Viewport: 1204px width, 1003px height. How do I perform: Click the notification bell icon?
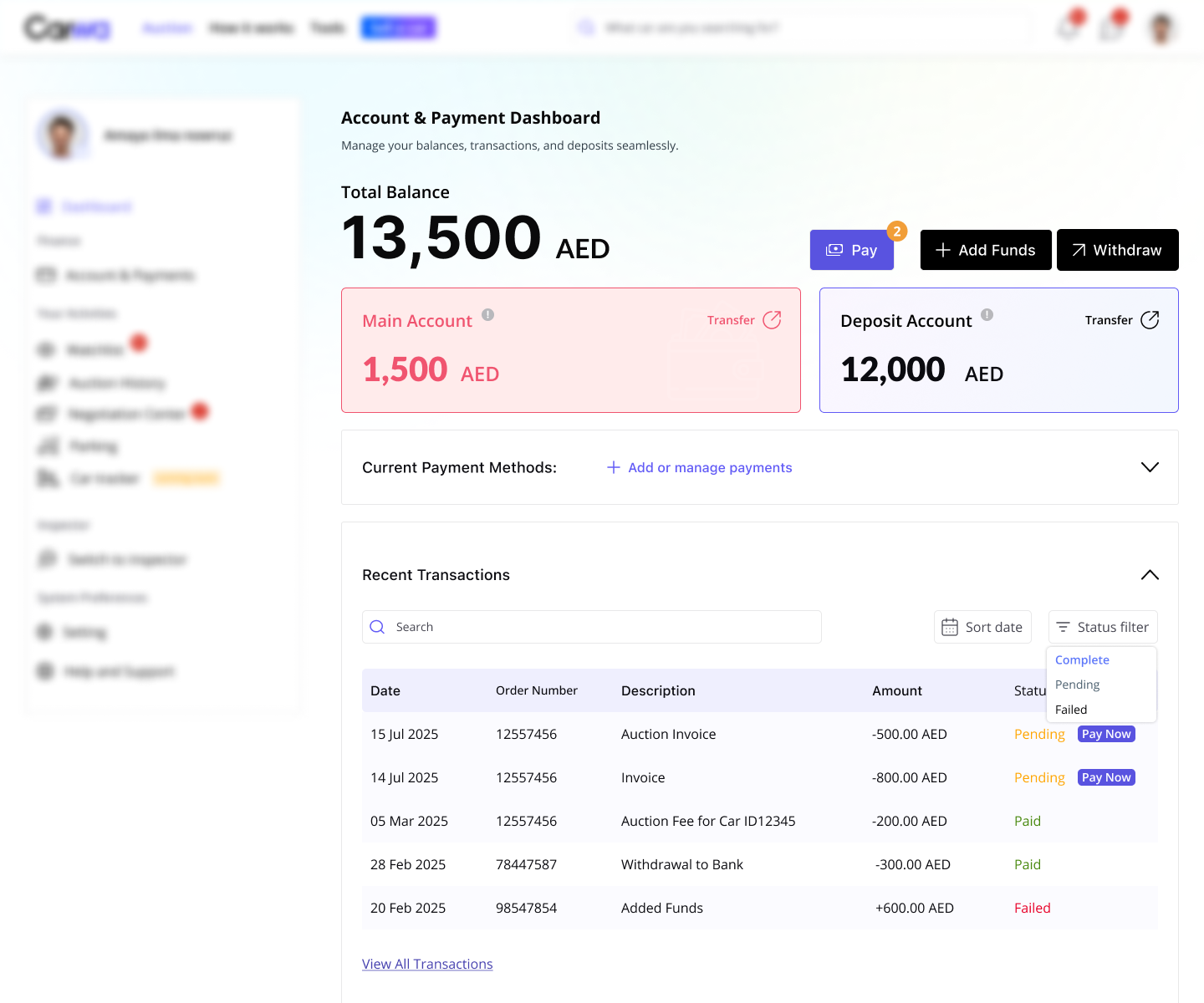1067,27
